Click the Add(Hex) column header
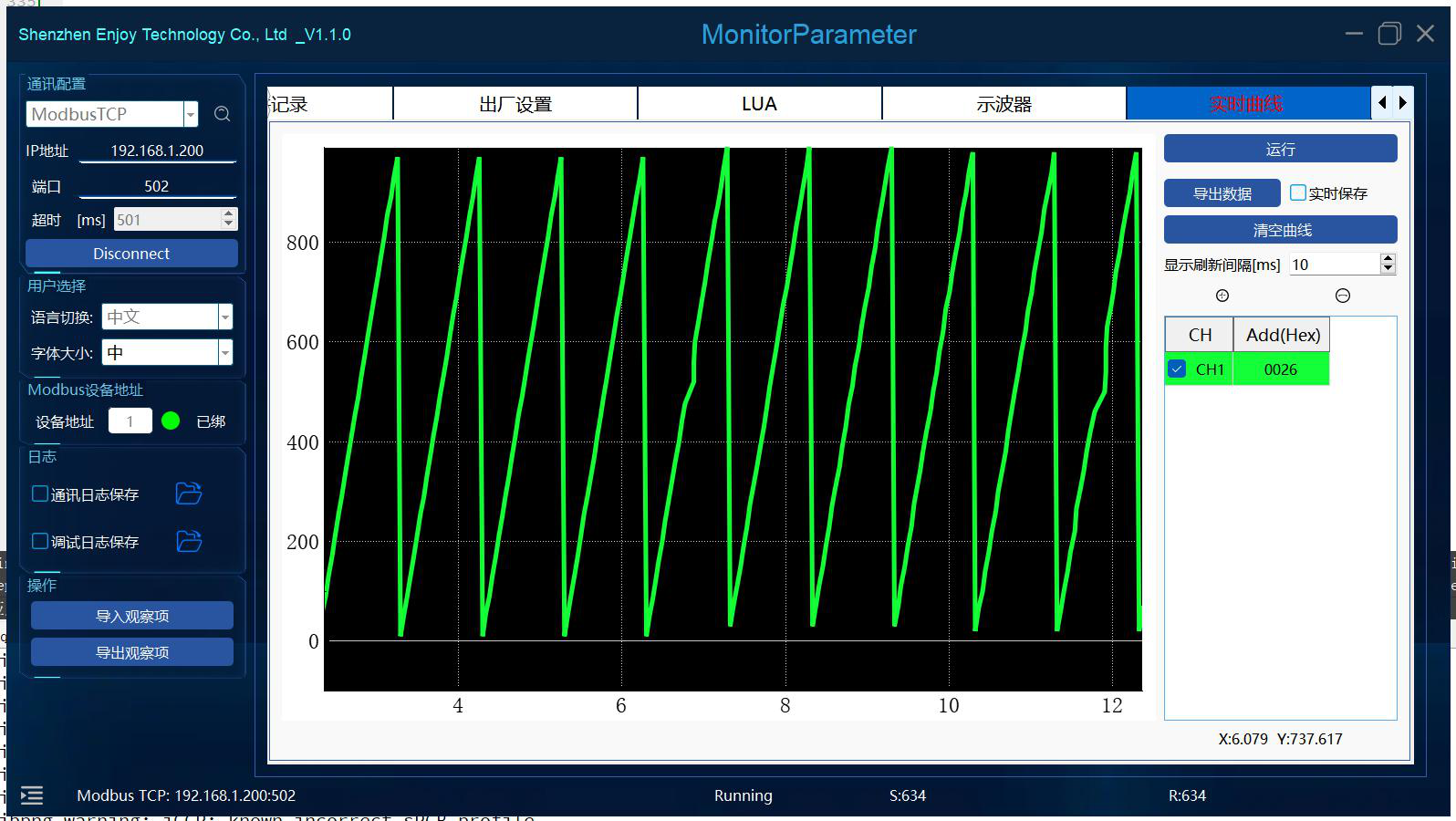 [x=1283, y=335]
